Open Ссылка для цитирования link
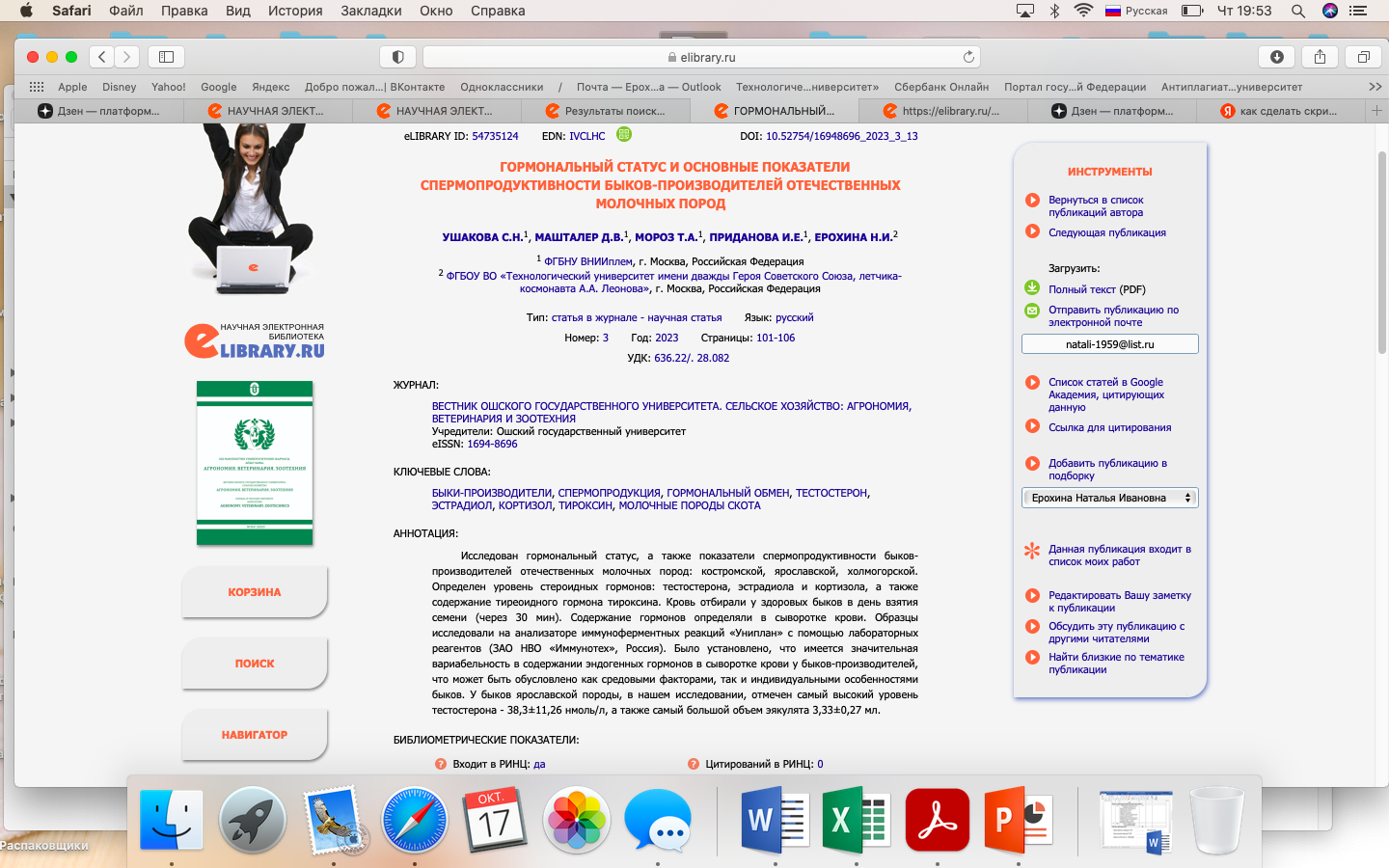Image resolution: width=1389 pixels, height=868 pixels. tap(1110, 427)
